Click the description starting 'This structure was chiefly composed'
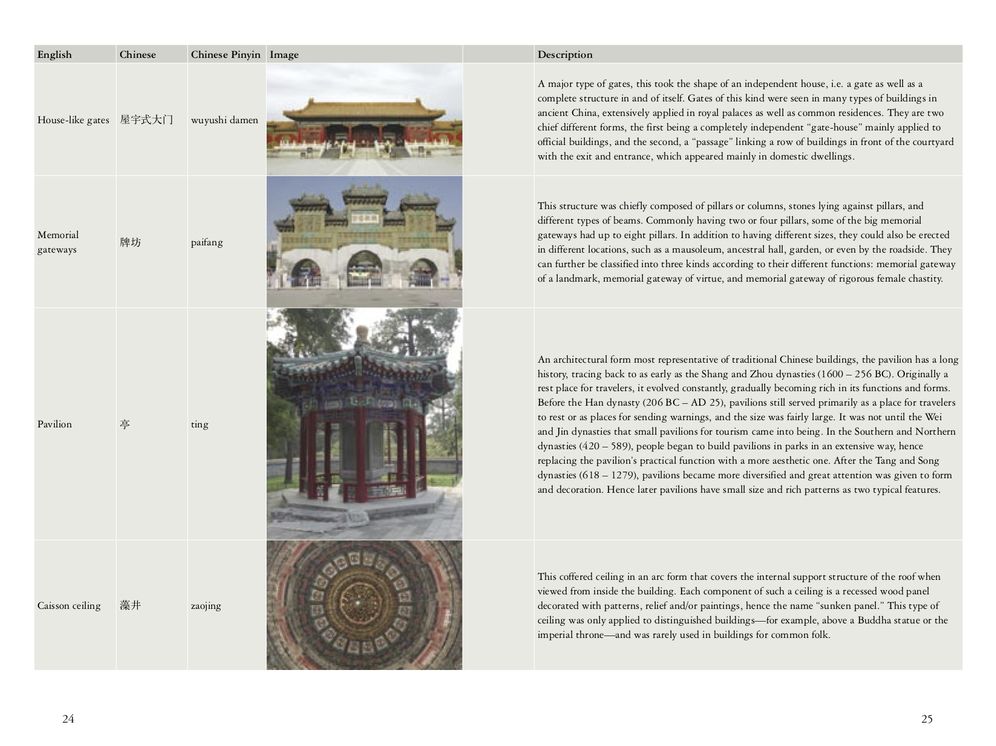This screenshot has width=996, height=746. point(746,242)
